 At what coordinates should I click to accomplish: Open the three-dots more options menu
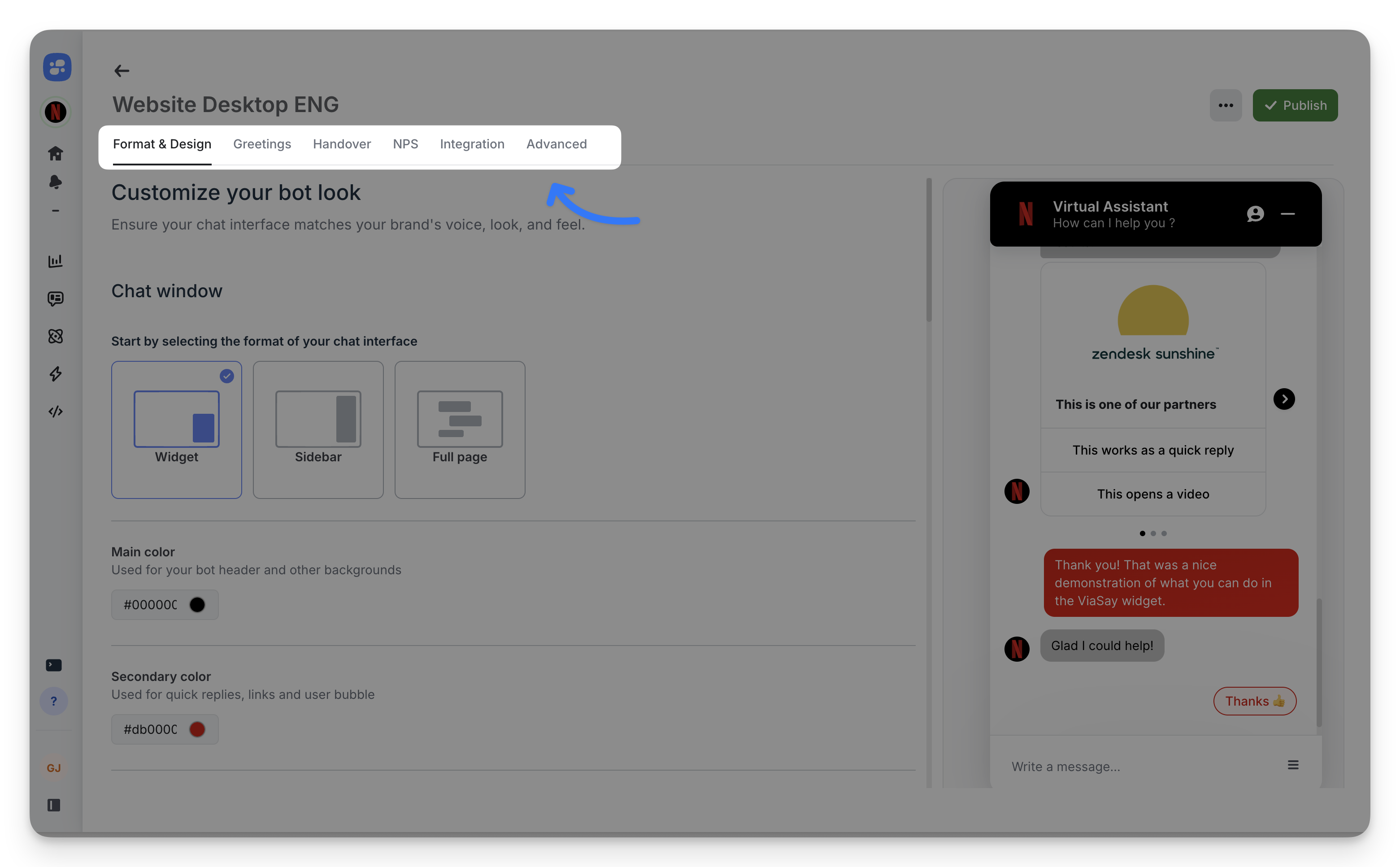[1226, 105]
